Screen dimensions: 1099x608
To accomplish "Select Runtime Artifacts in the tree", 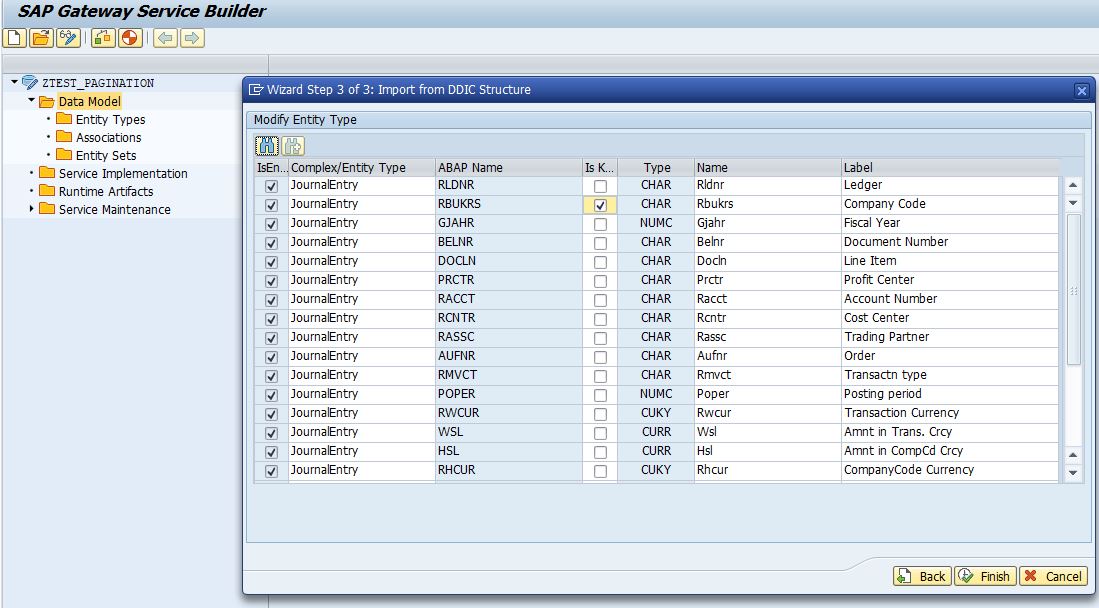I will pos(106,192).
